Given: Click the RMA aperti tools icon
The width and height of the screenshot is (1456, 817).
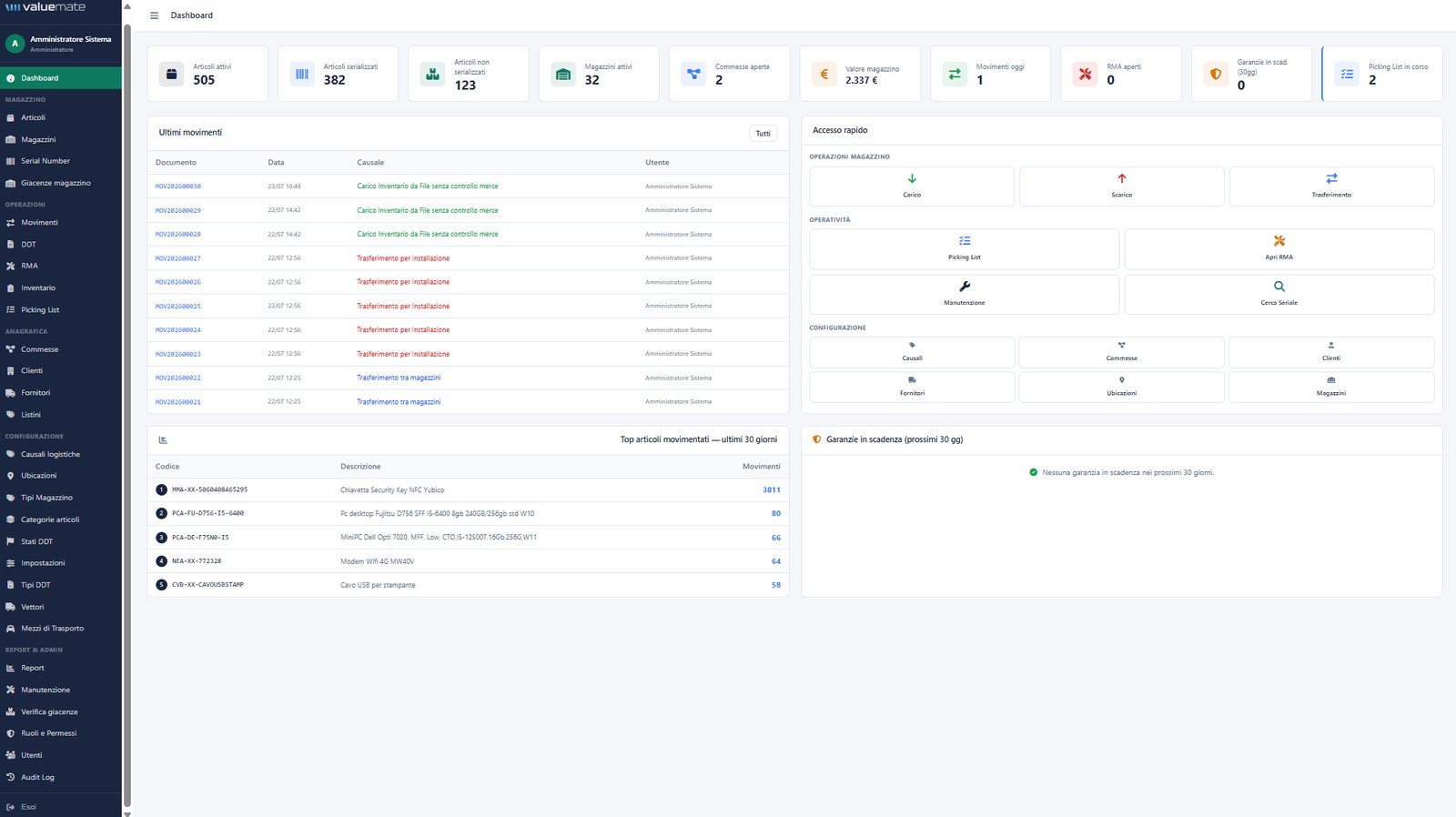Looking at the screenshot, I should 1086,74.
